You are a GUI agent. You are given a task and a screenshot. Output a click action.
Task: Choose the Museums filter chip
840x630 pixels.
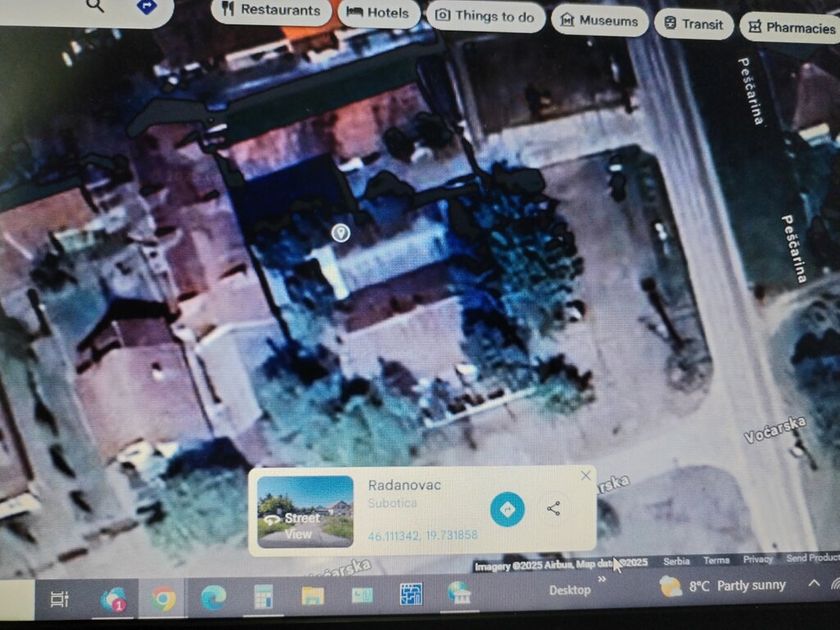tap(599, 20)
